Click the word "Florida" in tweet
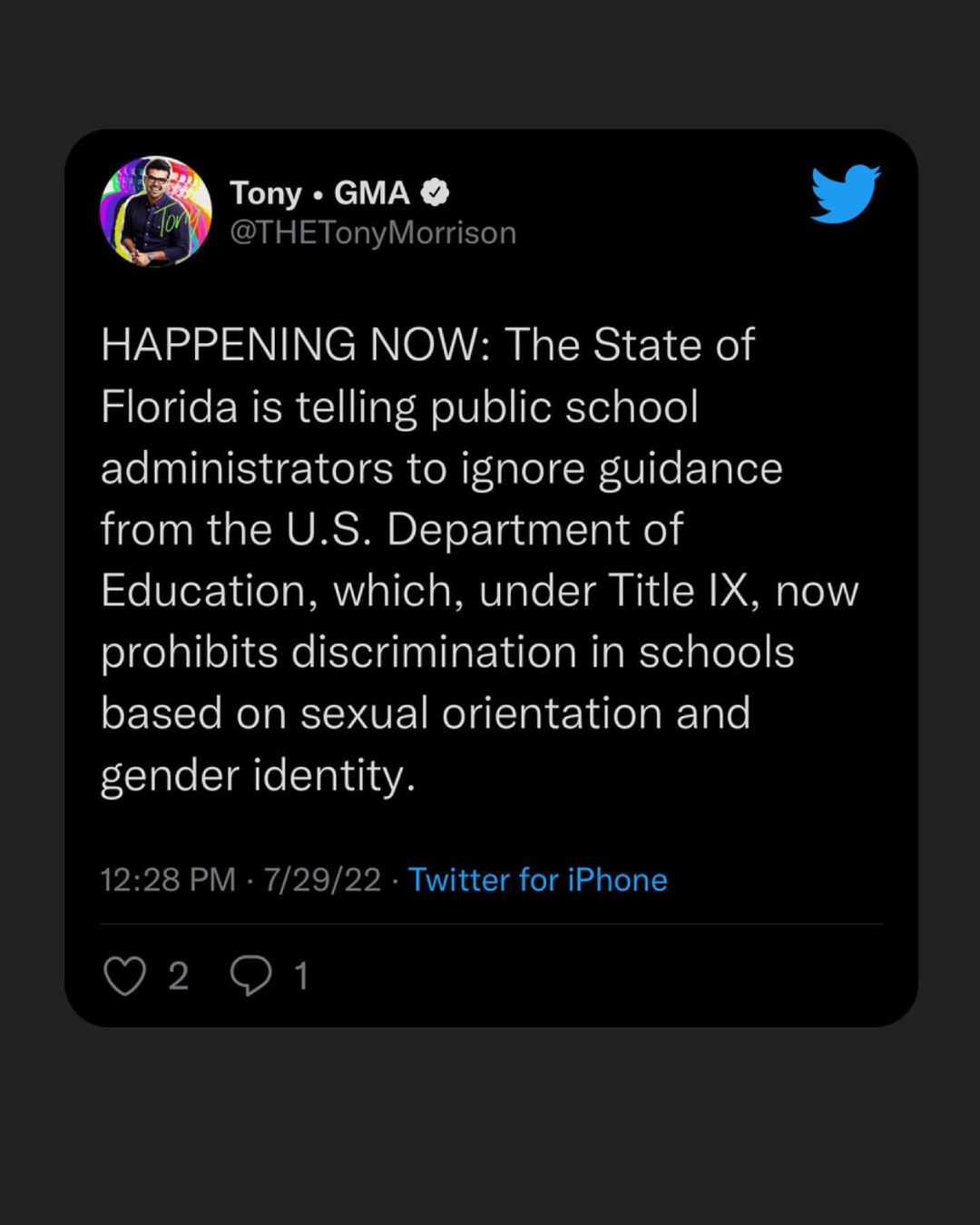Screen dimensions: 980x1225 point(170,407)
